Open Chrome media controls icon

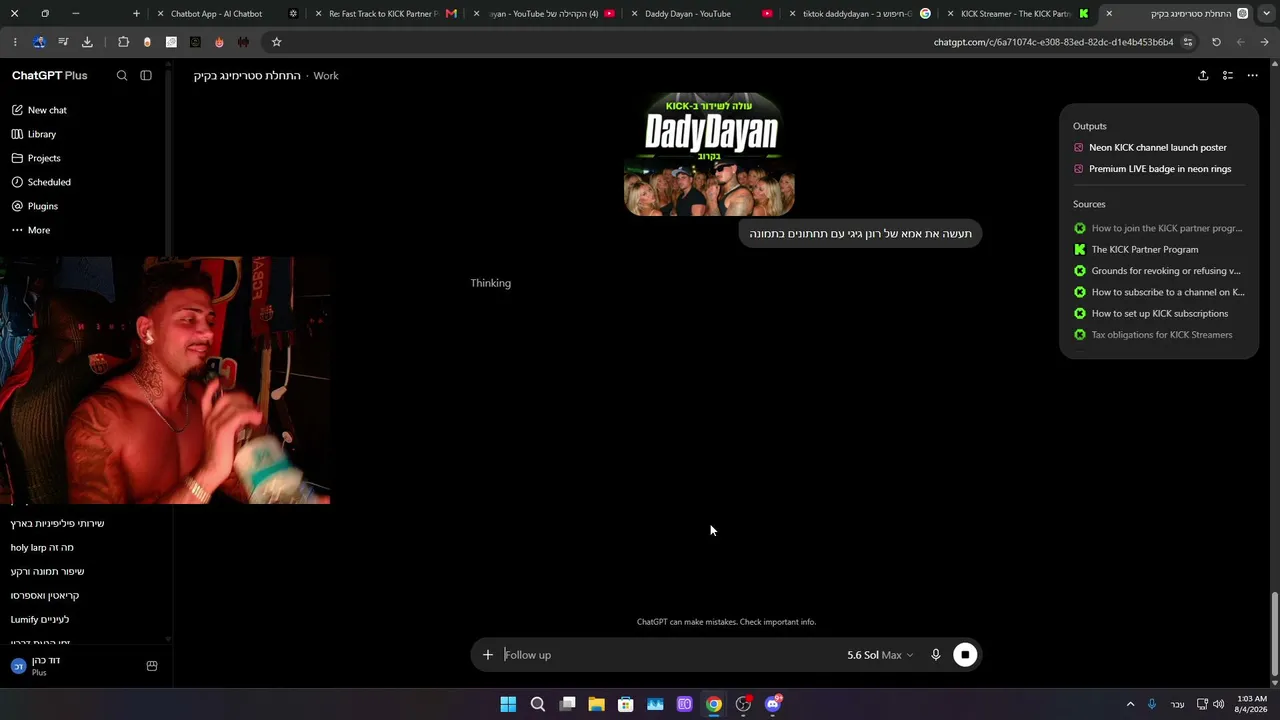click(x=63, y=42)
